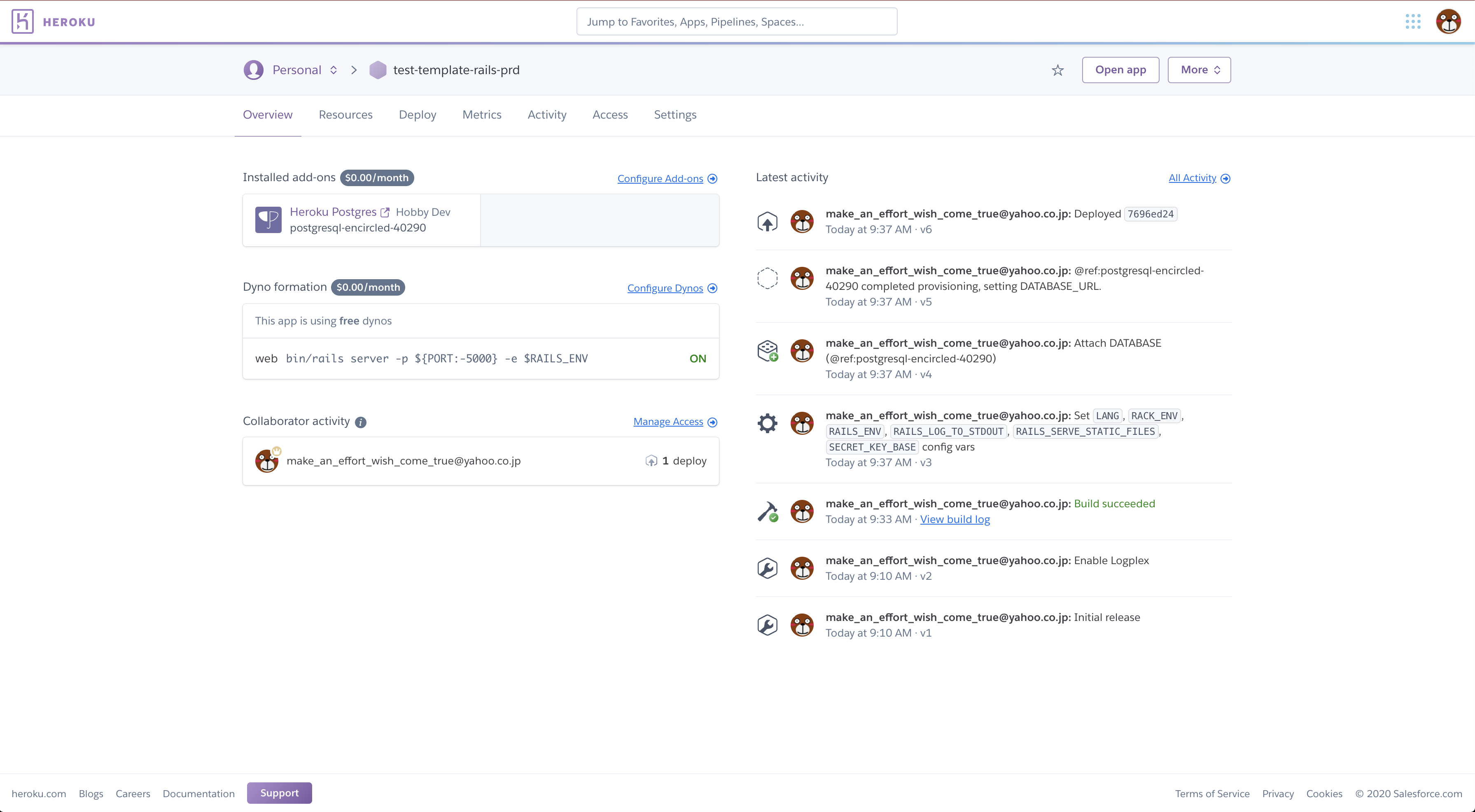Expand the Personal team switcher
Screen dimensions: 1475x812
[x=305, y=70]
